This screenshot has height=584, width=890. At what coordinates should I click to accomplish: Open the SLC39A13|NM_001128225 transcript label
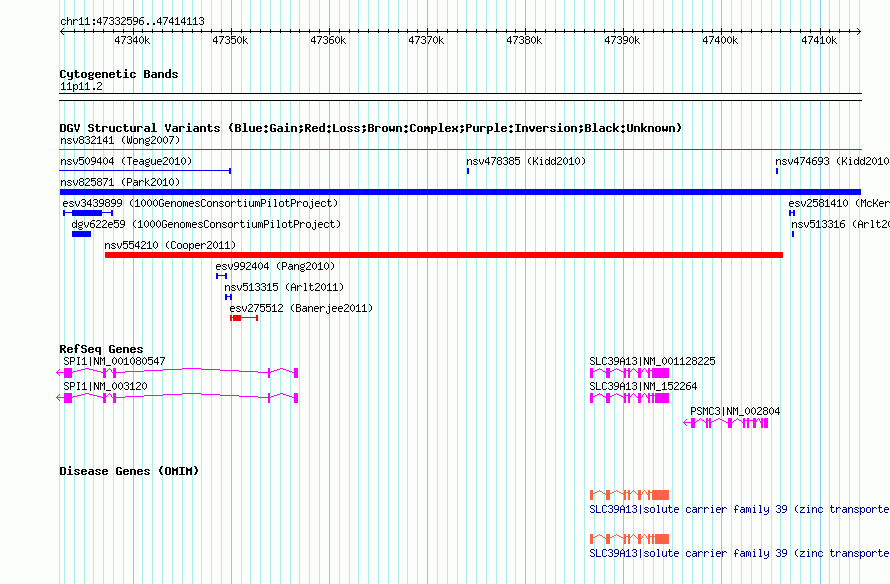tap(652, 361)
